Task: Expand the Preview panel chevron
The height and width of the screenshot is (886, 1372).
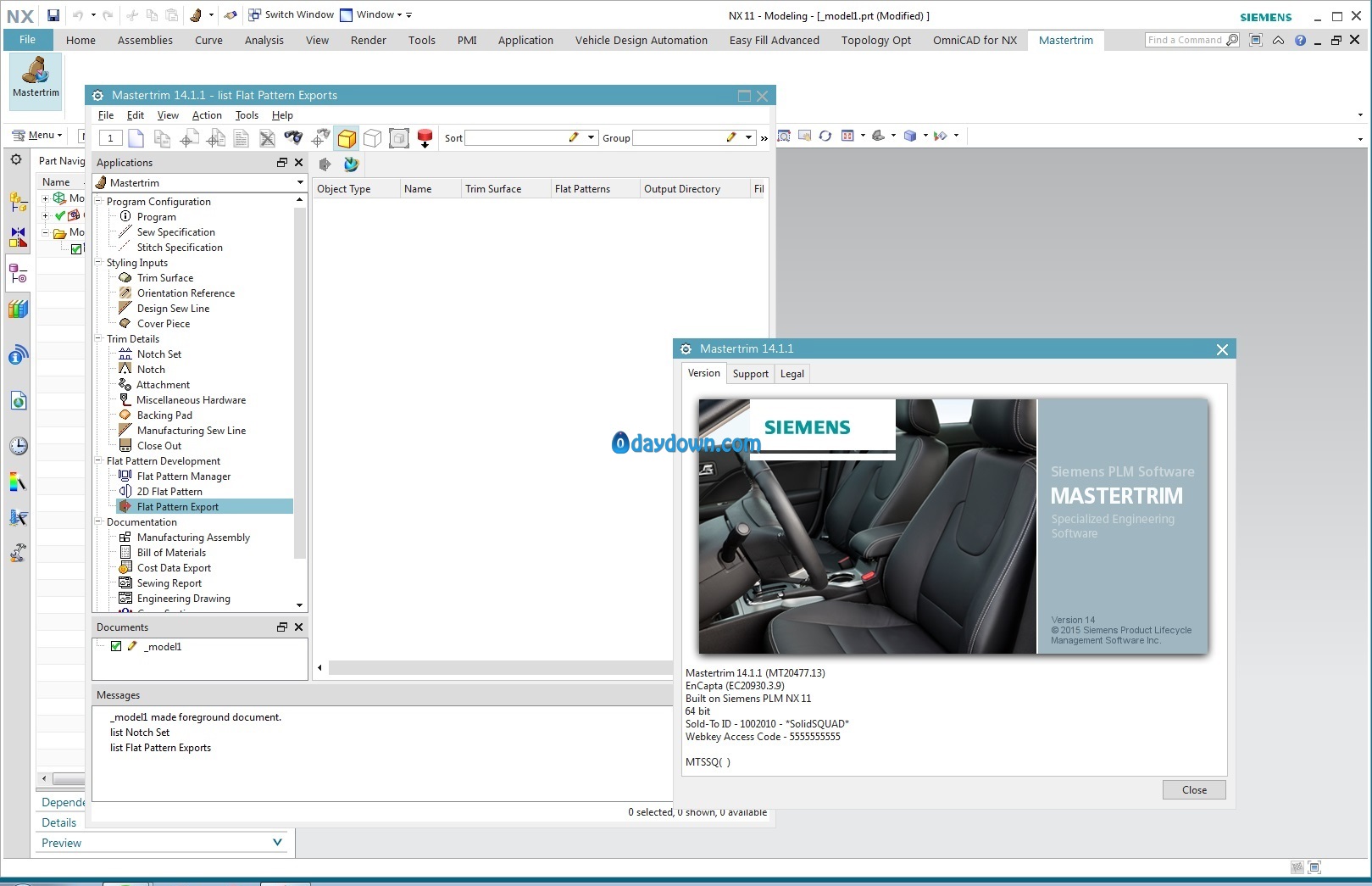Action: 277,842
